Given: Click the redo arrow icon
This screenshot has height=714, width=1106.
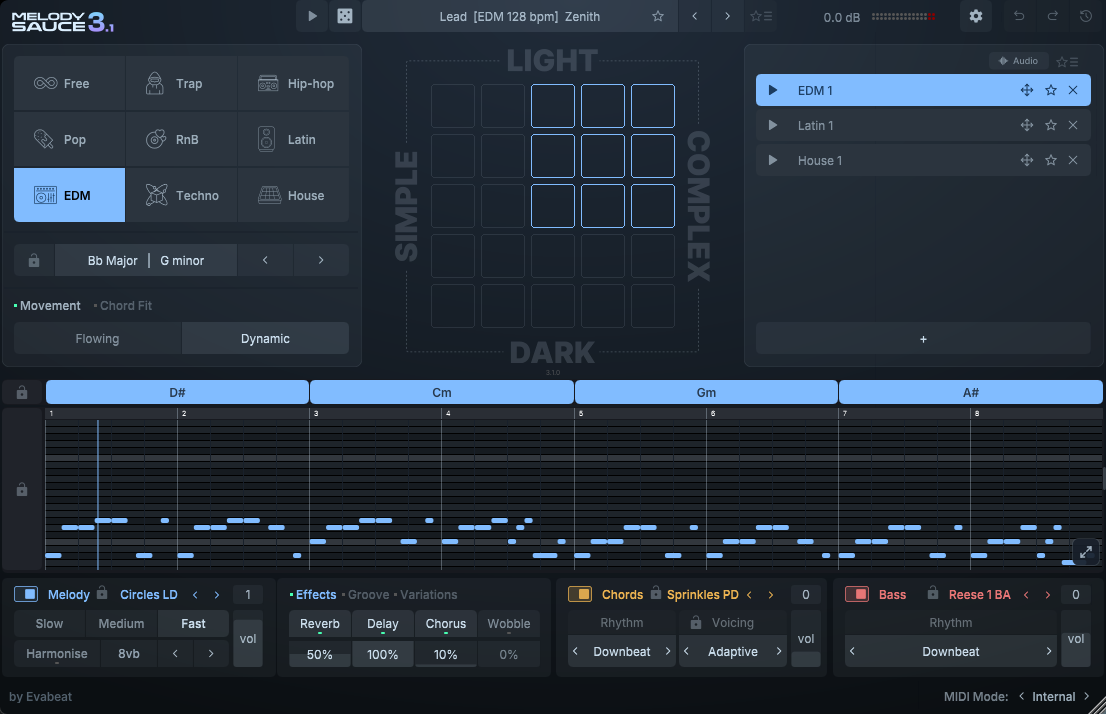Looking at the screenshot, I should tap(1052, 16).
